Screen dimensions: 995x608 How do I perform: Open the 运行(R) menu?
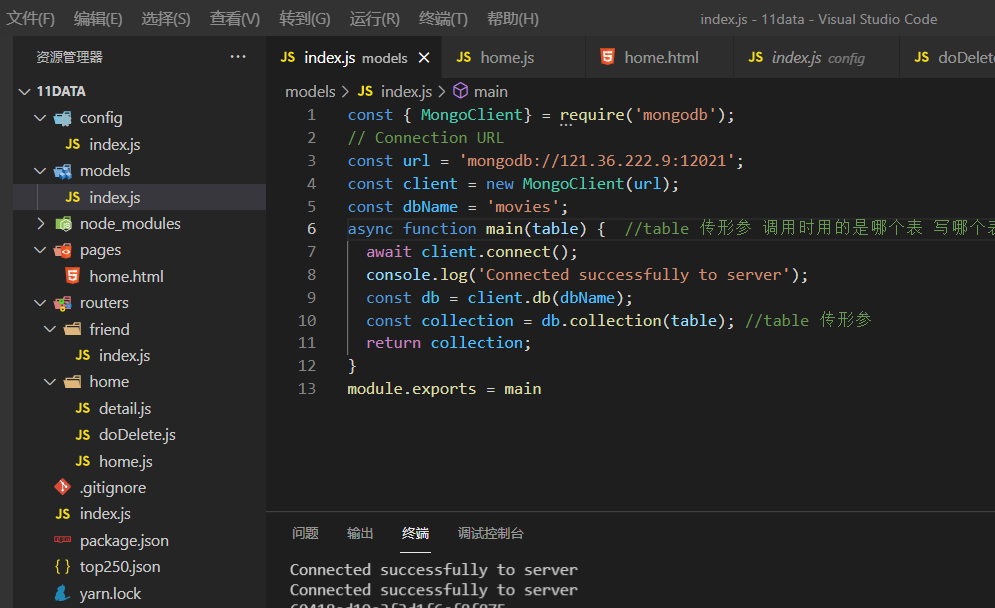click(374, 19)
